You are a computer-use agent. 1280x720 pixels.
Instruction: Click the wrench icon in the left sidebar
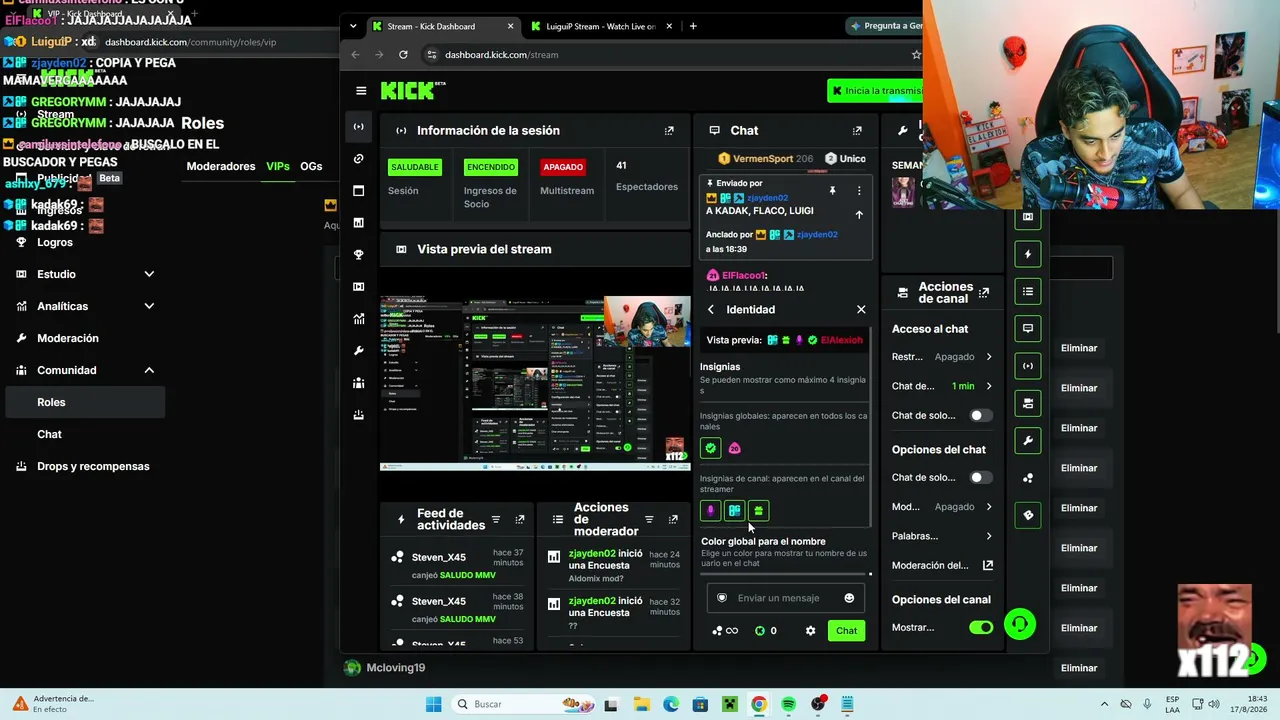[x=359, y=351]
